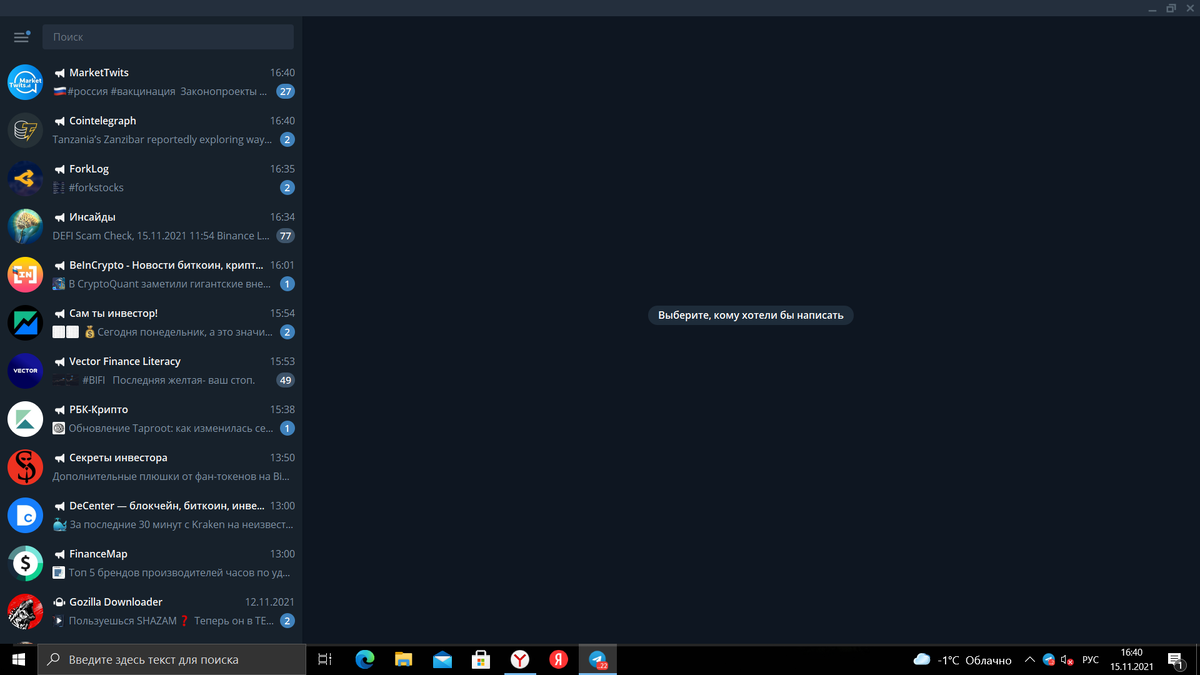Viewport: 1200px width, 675px height.
Task: Expand the hidden tray icons chevron
Action: click(1030, 660)
